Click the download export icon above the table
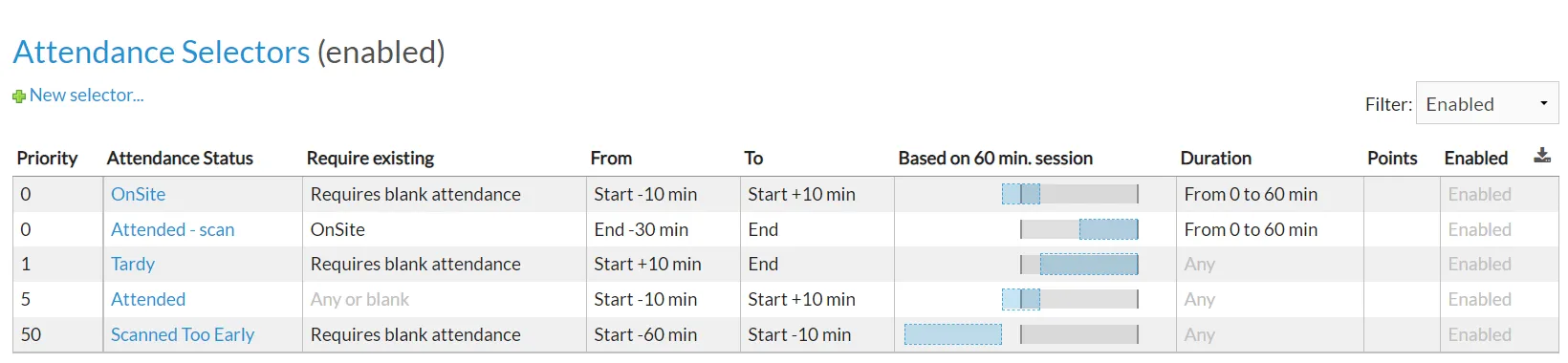1568x363 pixels. click(x=1542, y=156)
